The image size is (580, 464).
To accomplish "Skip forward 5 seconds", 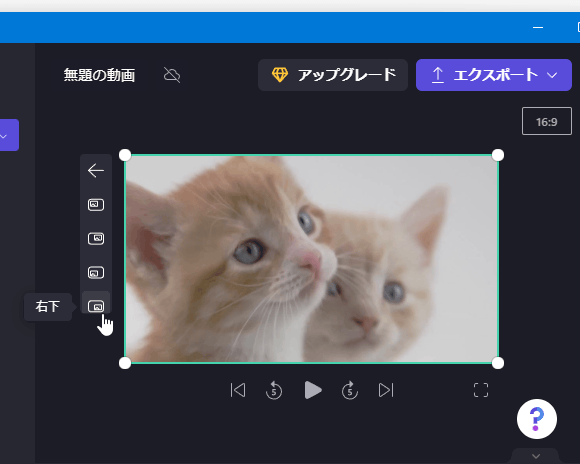I will (350, 390).
